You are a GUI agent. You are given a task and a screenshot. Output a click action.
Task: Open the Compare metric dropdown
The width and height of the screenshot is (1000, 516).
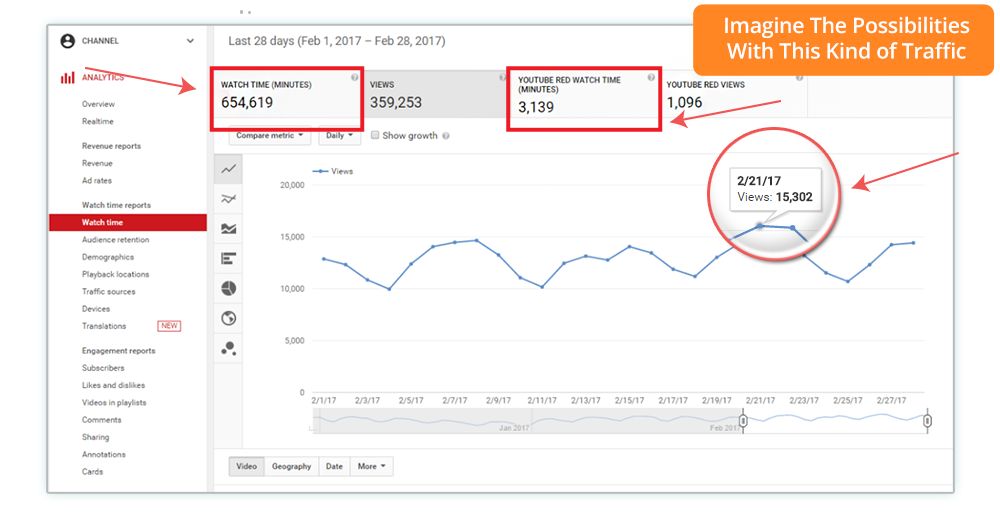[269, 135]
